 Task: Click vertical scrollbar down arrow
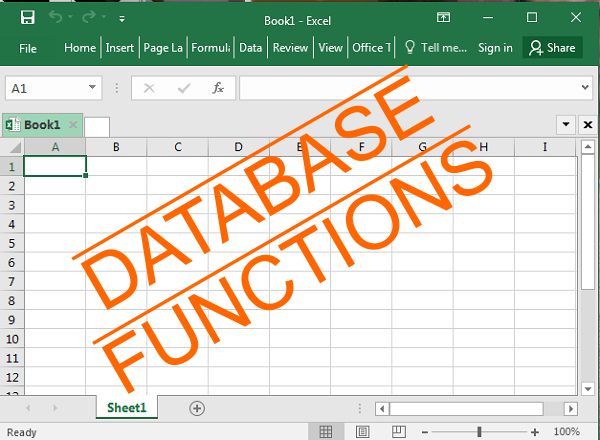point(588,389)
